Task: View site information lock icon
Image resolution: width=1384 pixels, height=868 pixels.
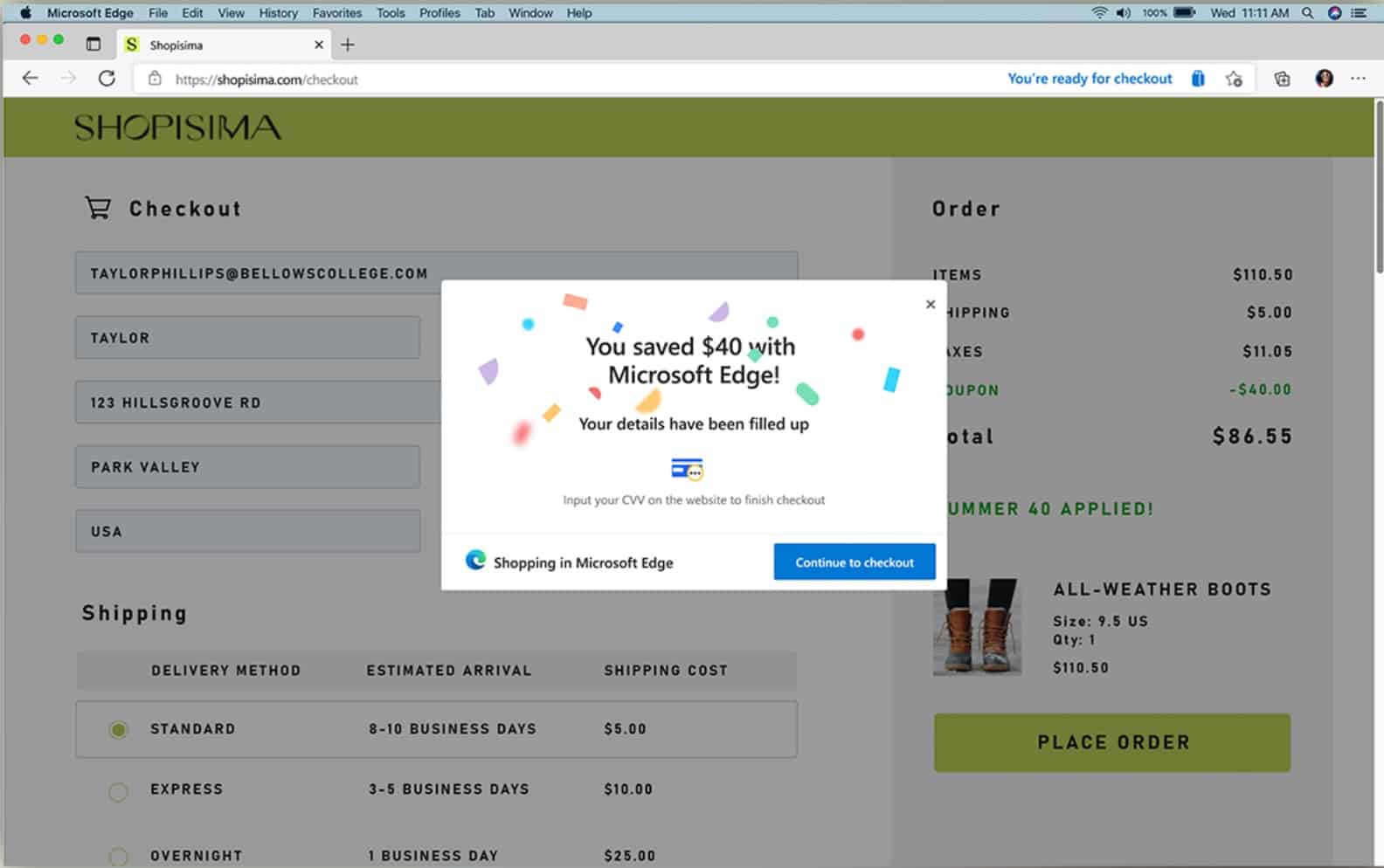Action: point(155,79)
